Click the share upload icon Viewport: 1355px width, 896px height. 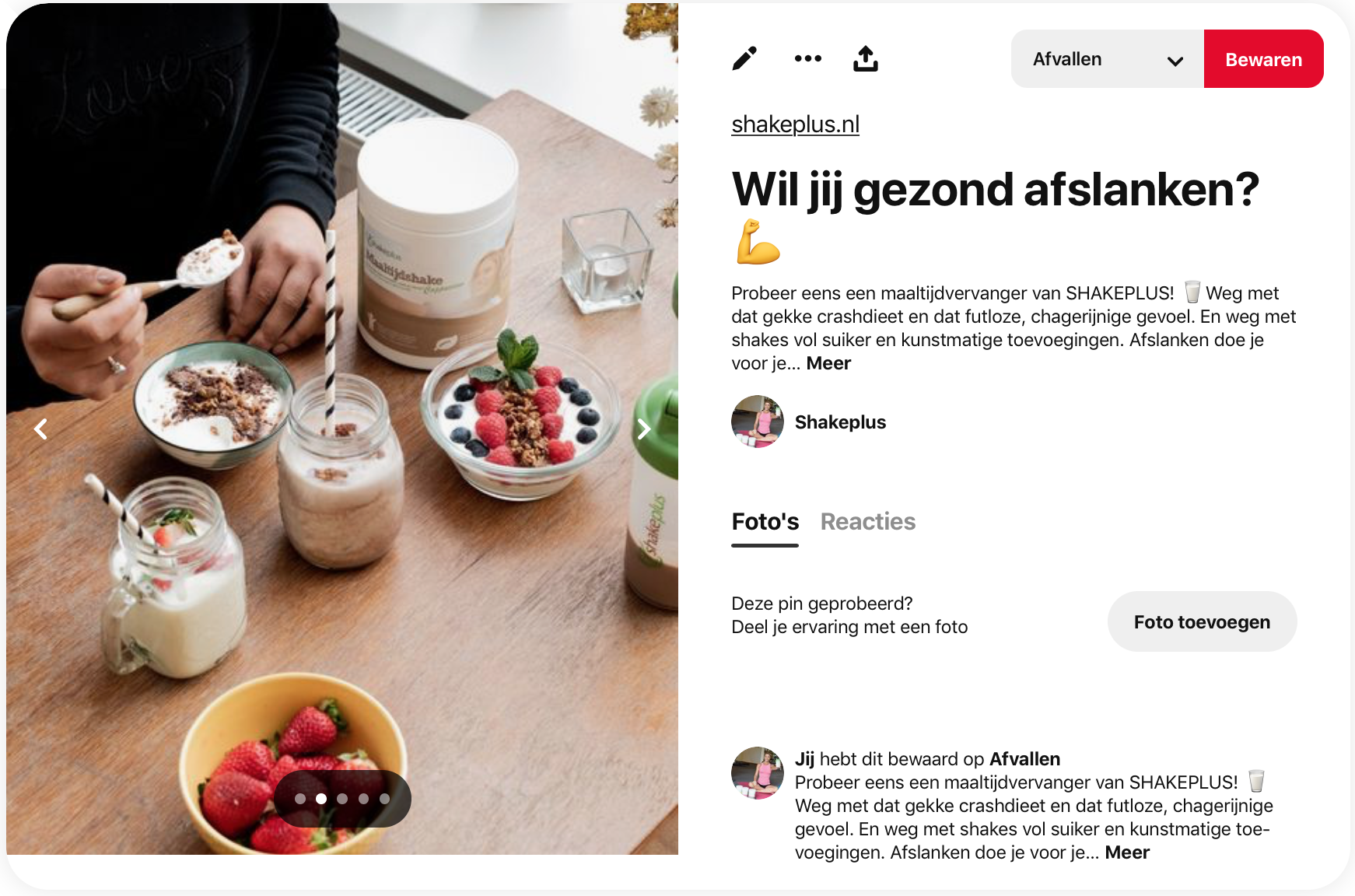coord(866,58)
